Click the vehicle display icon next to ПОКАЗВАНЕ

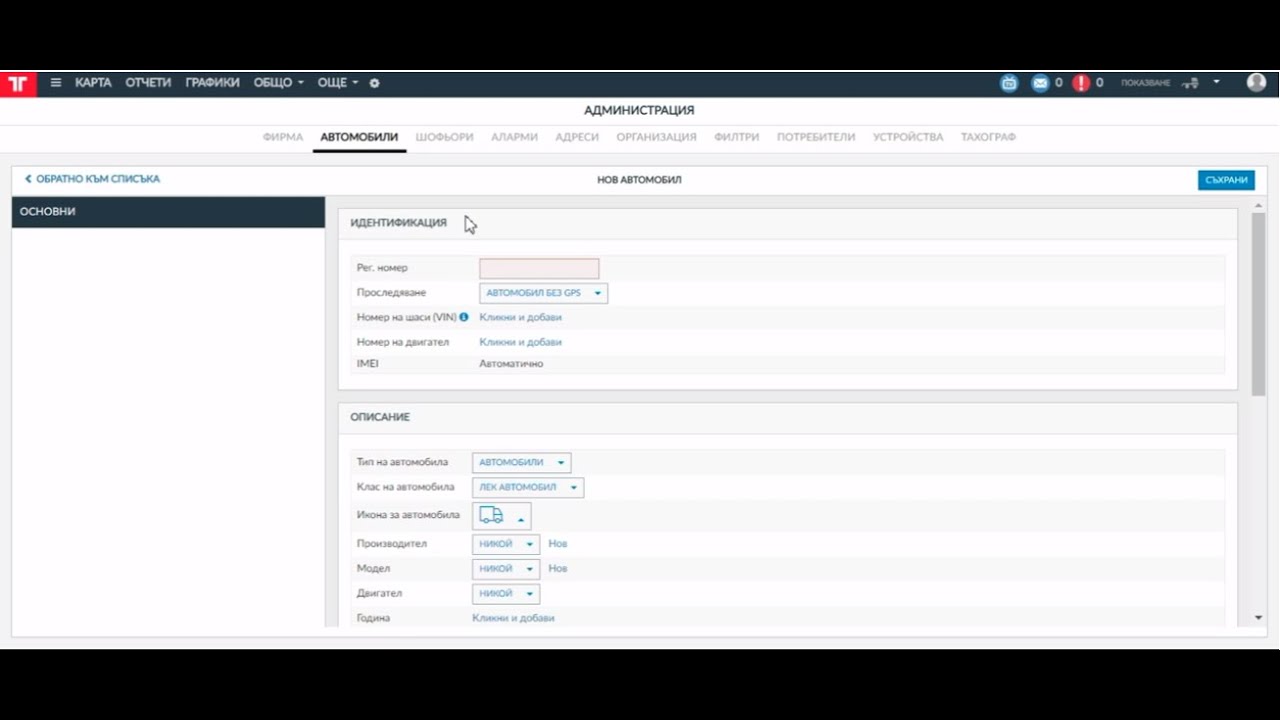click(1190, 83)
